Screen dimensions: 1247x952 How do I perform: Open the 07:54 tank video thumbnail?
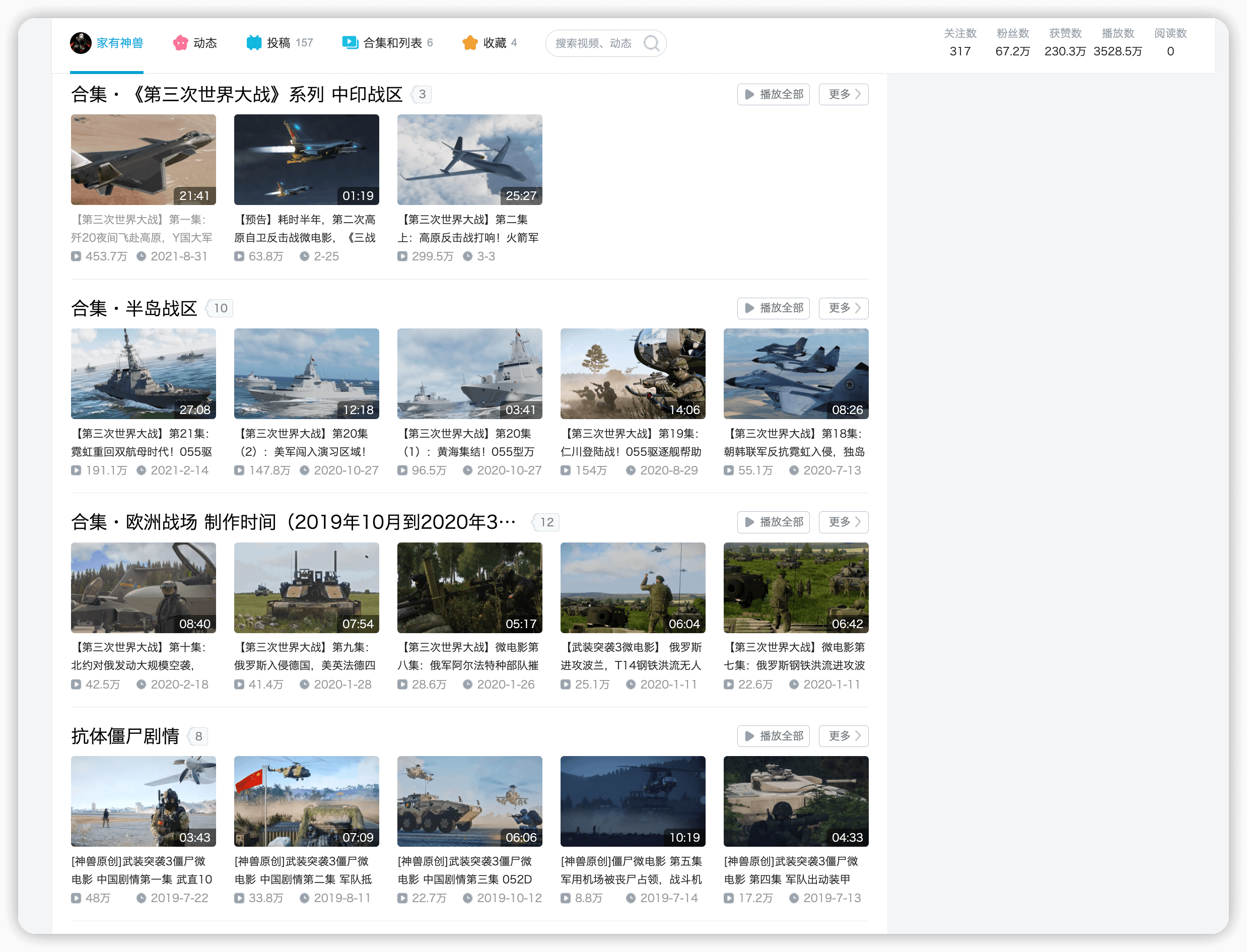pos(307,588)
